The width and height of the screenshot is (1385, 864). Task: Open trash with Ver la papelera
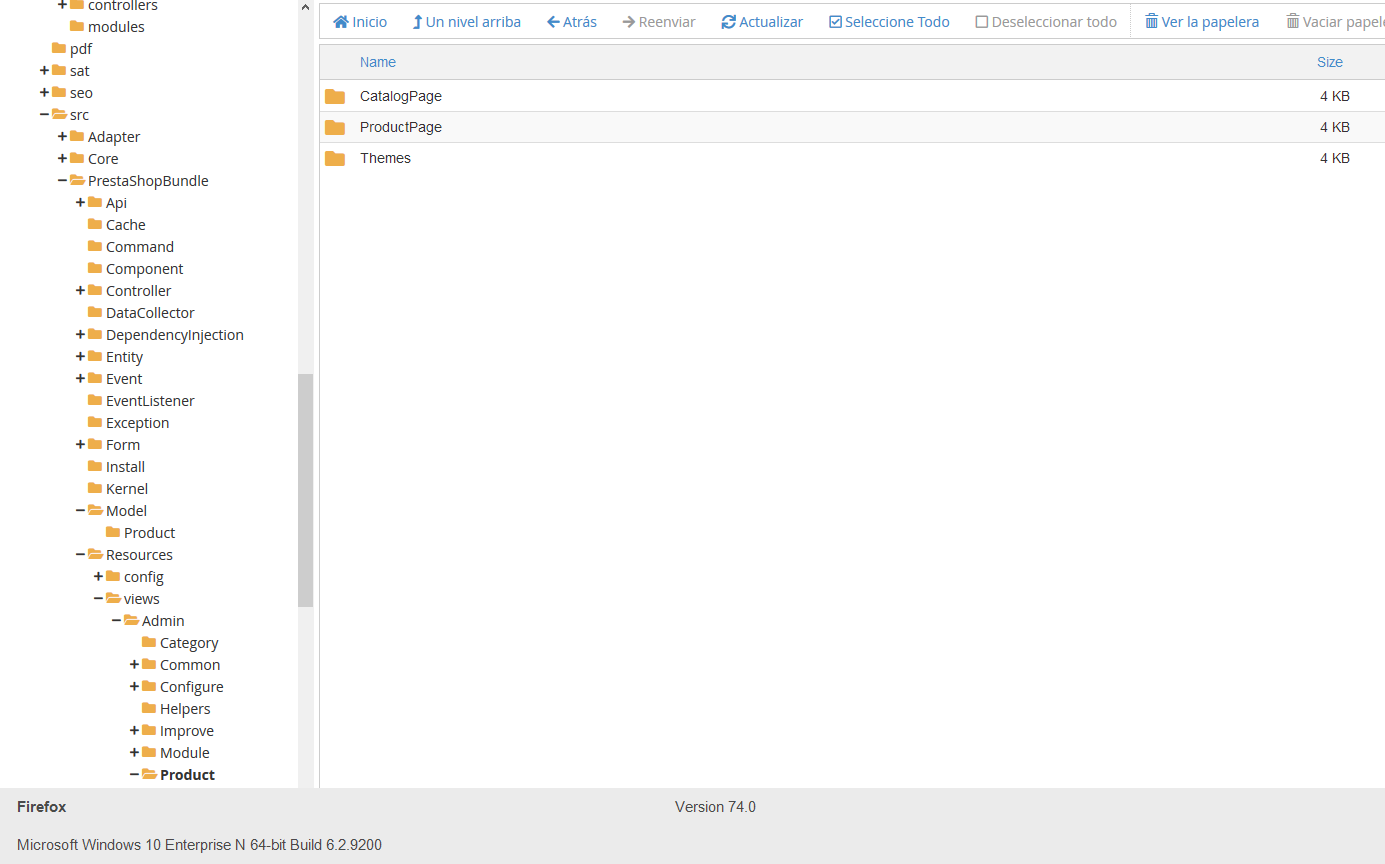coord(1202,22)
